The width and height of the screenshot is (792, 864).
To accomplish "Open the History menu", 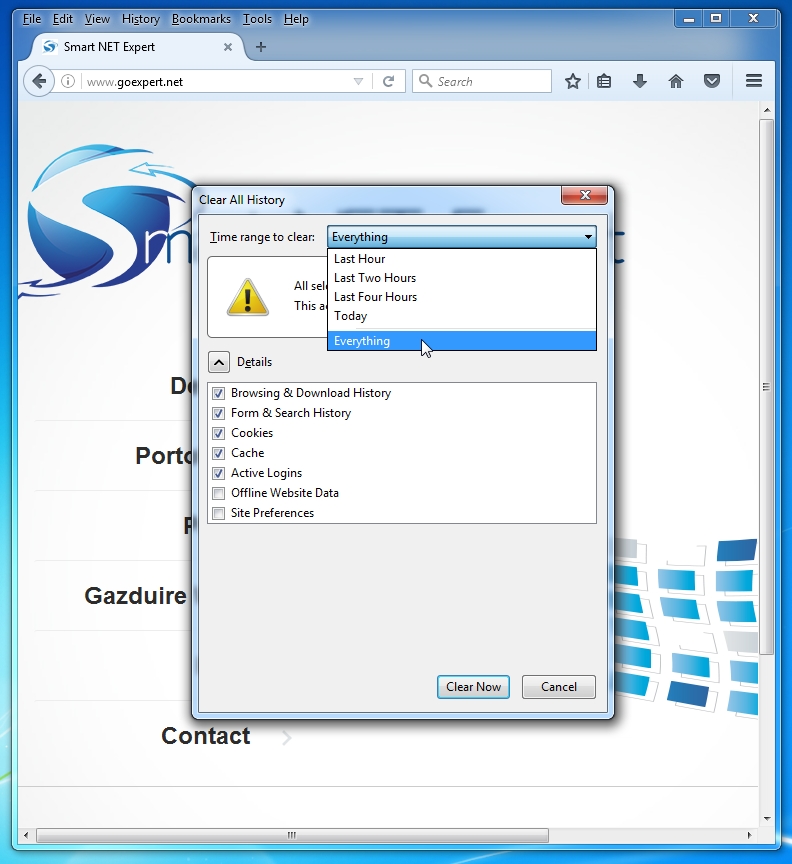I will (140, 19).
